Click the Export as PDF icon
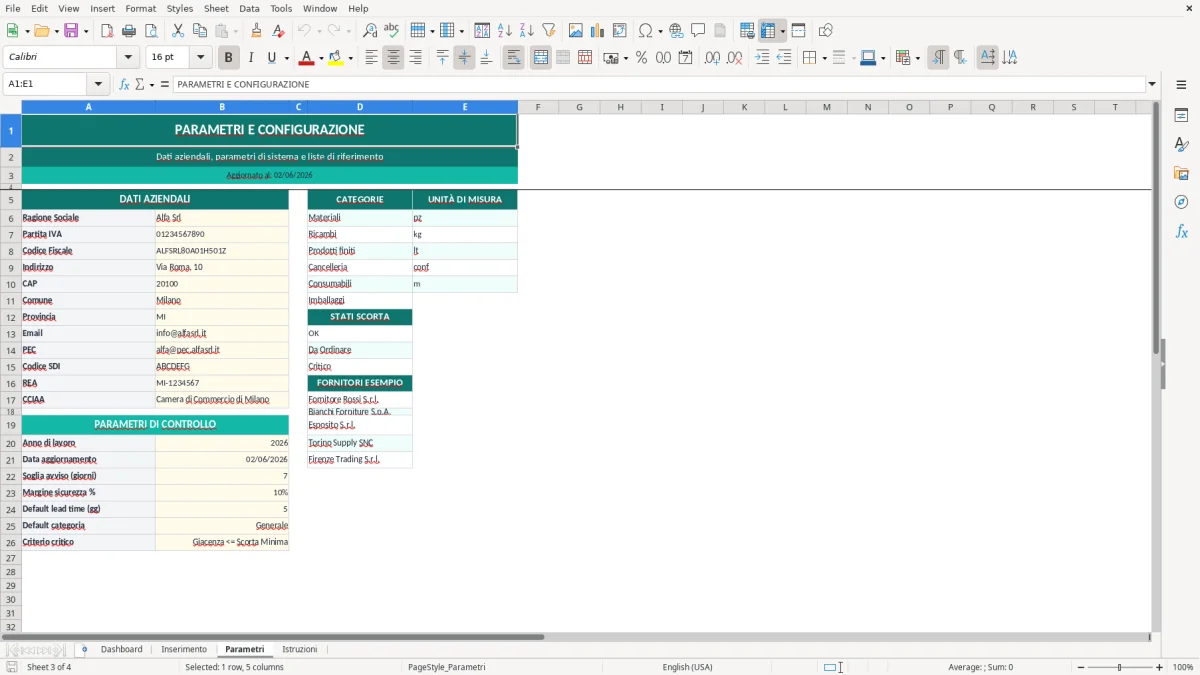Viewport: 1200px width, 675px height. 107,31
